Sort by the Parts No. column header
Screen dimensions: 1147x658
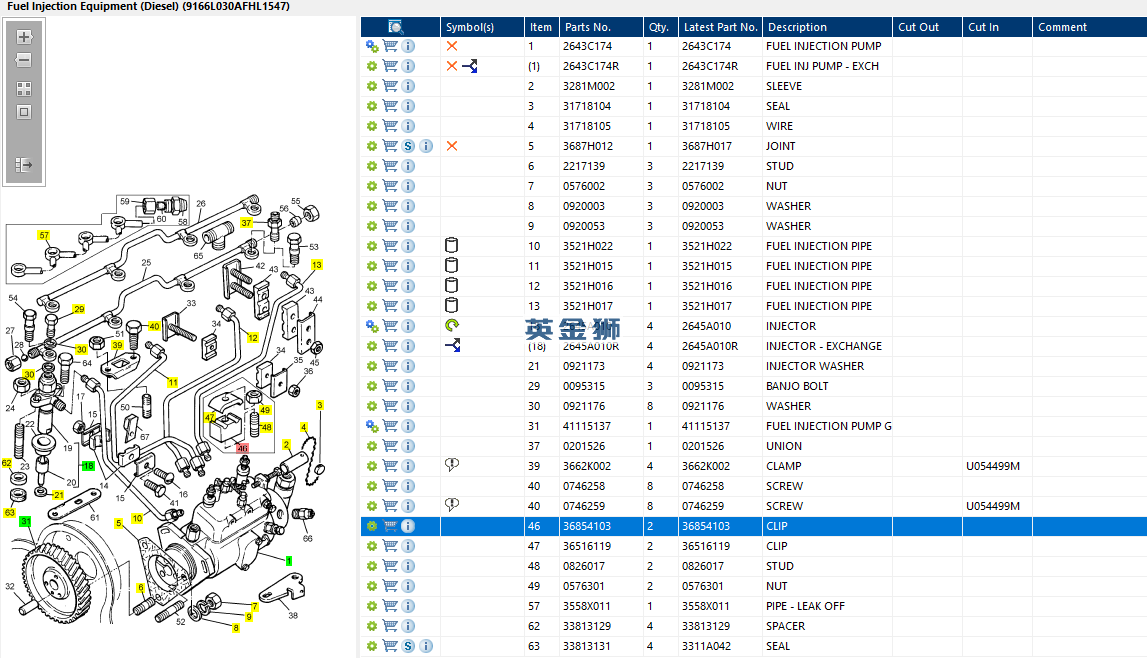[601, 27]
